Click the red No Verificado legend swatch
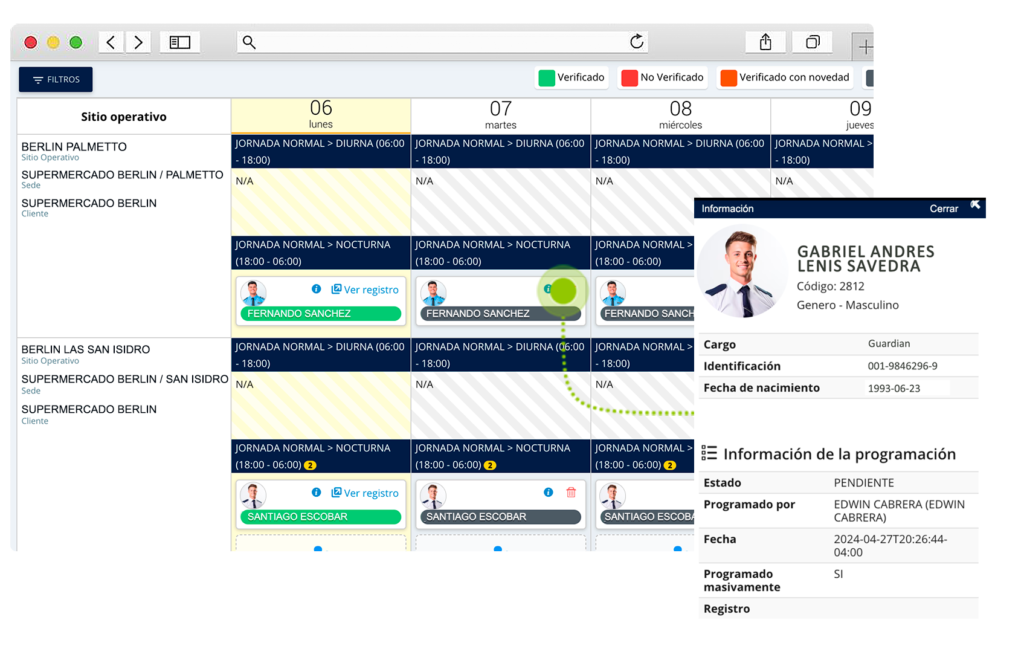Screen dimensions: 1024x660 tap(629, 78)
